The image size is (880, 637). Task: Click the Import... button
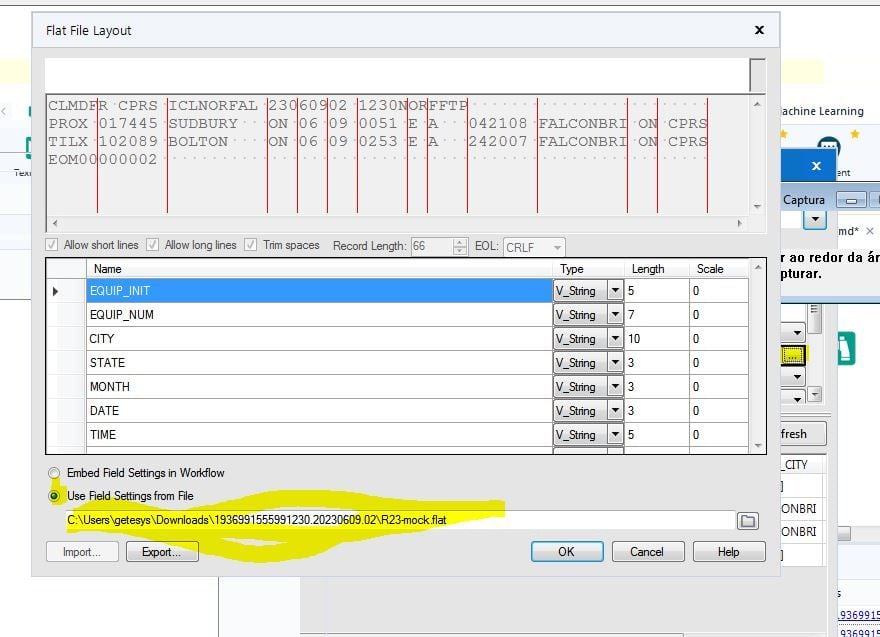[82, 552]
